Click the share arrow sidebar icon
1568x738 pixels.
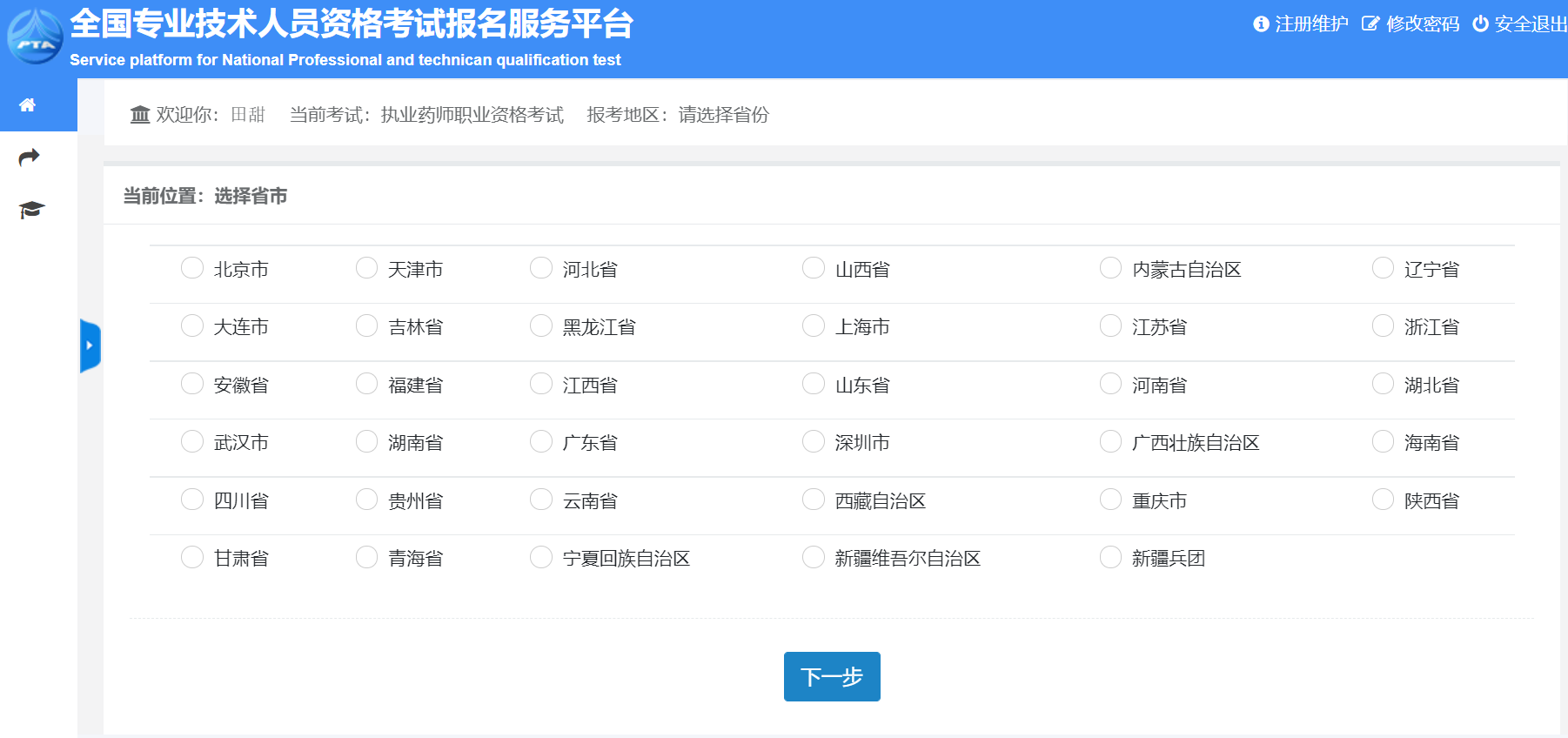point(29,158)
